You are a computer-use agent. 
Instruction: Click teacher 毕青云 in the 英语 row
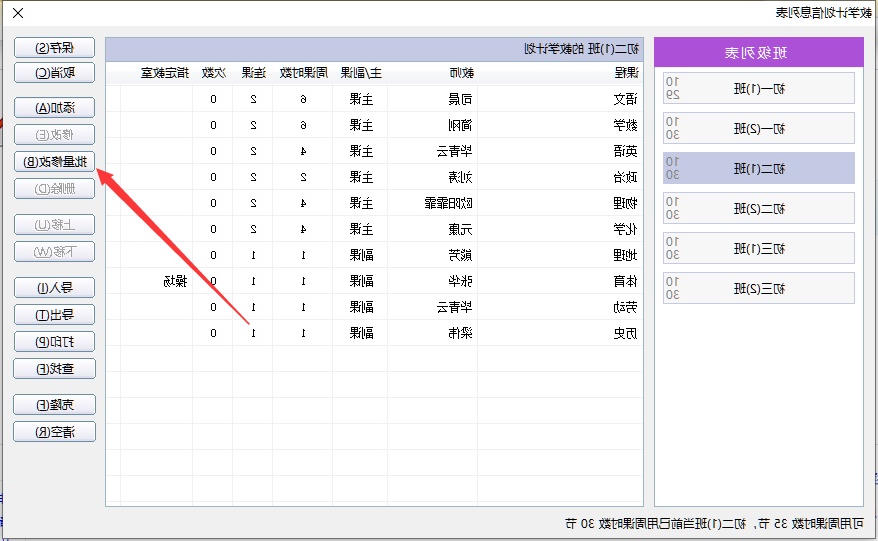point(455,151)
